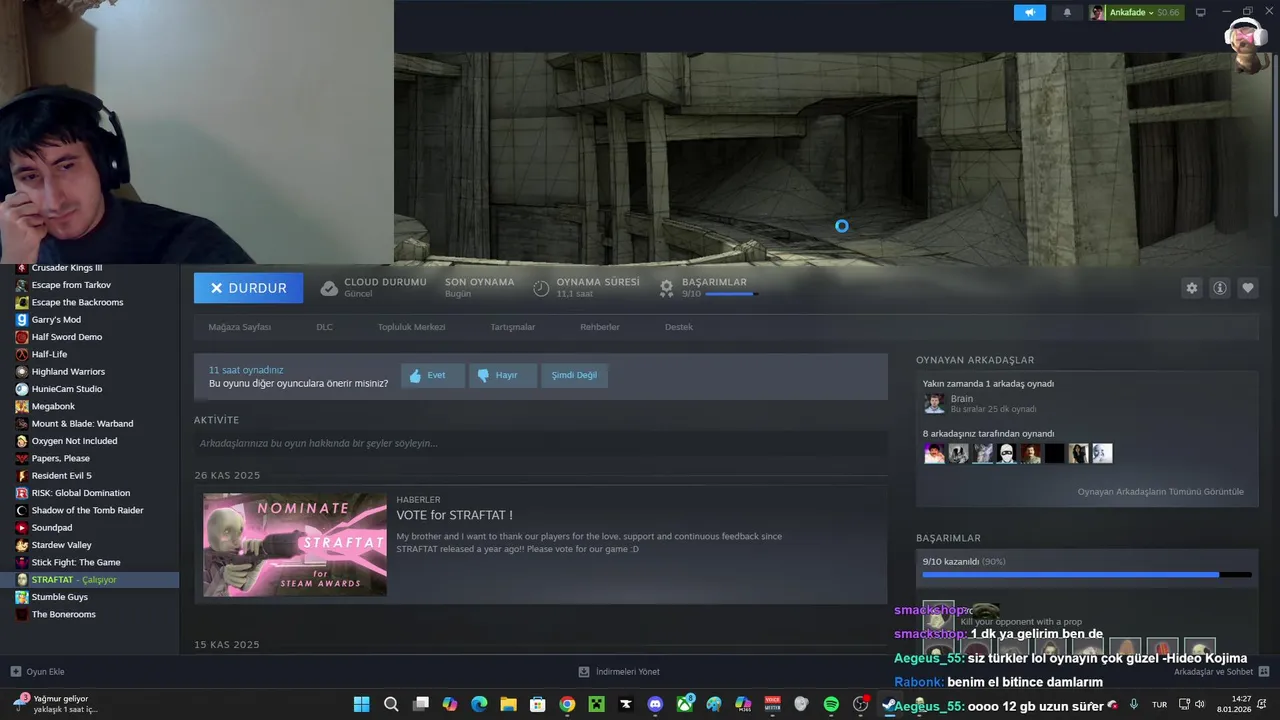Open File Explorer from the taskbar
Screen dimensions: 1280x720
pyautogui.click(x=508, y=704)
